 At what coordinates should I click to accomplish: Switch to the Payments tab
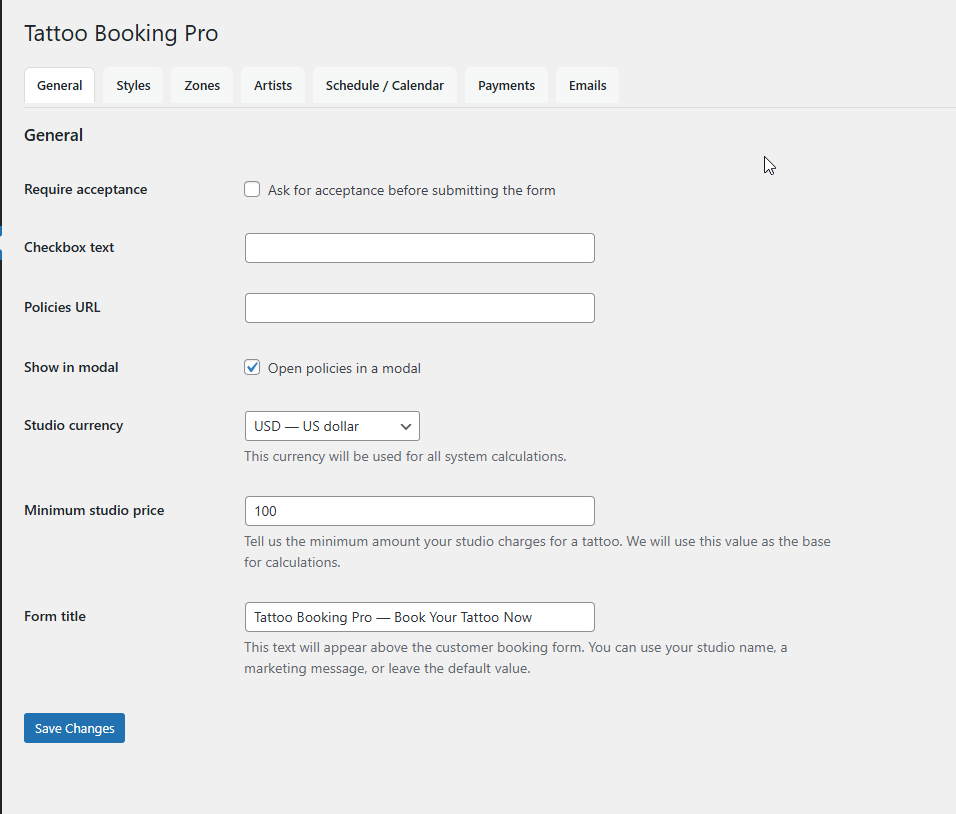pos(506,86)
